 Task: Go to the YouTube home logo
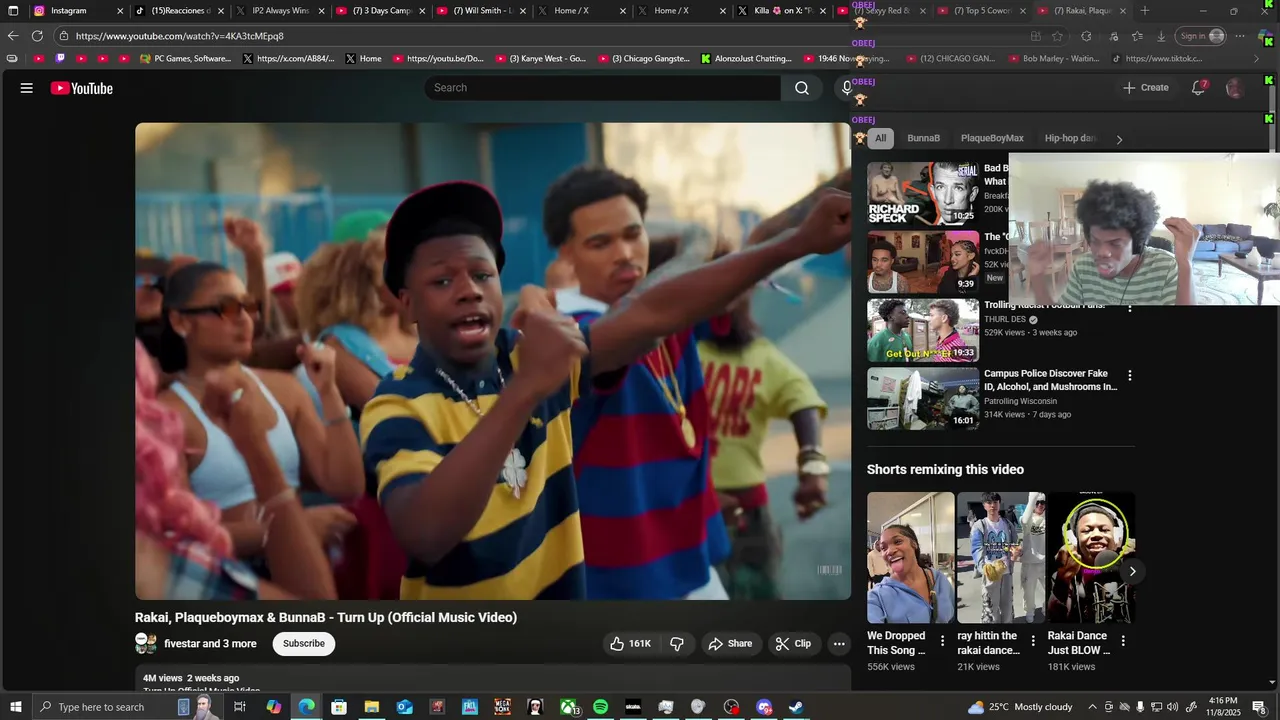(82, 88)
